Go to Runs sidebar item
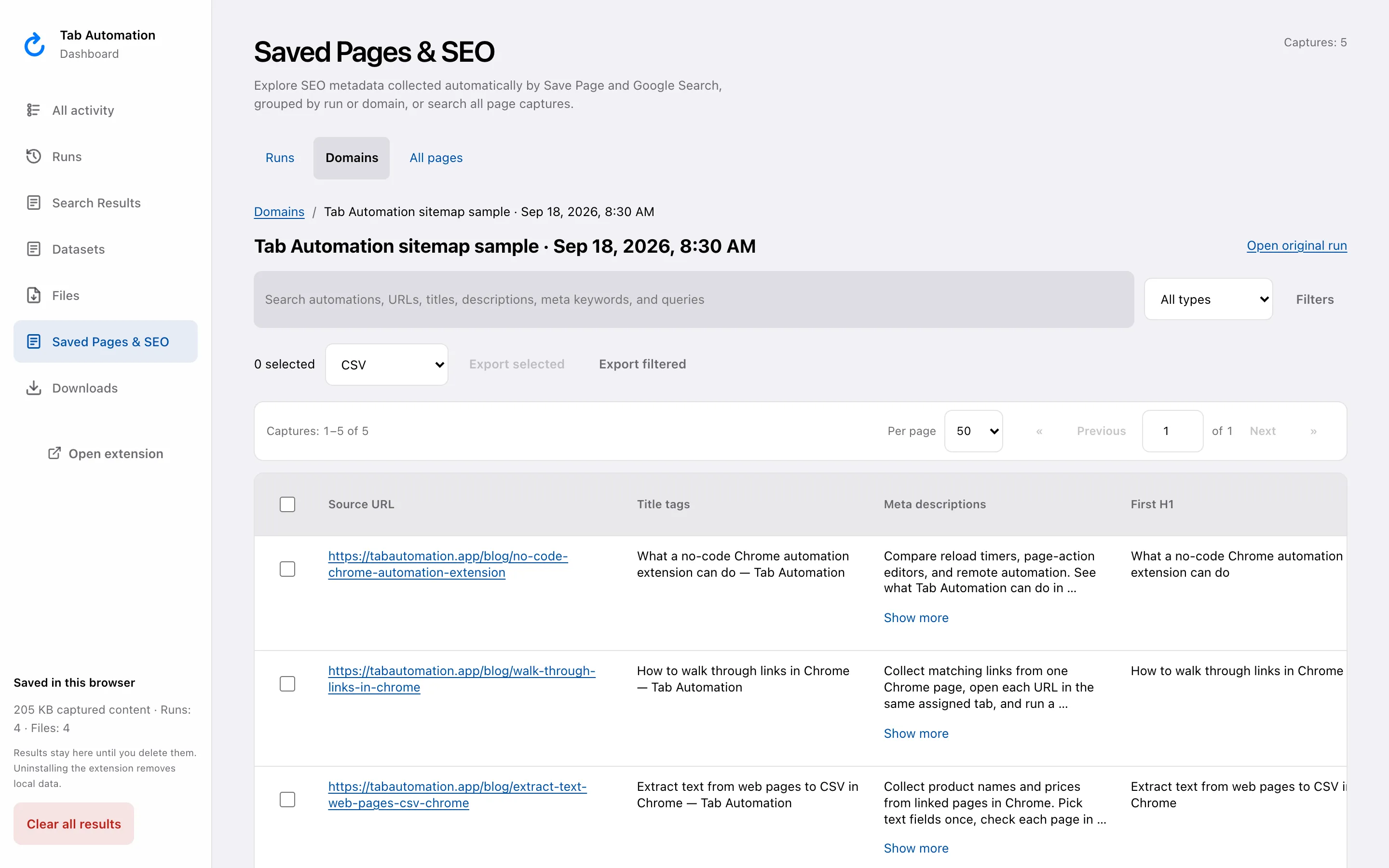Viewport: 1389px width, 868px height. coord(106,157)
